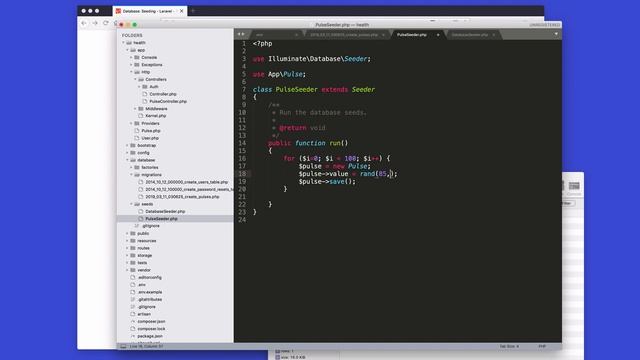Click the tests folder icon
The width and height of the screenshot is (640, 360).
tap(133, 263)
